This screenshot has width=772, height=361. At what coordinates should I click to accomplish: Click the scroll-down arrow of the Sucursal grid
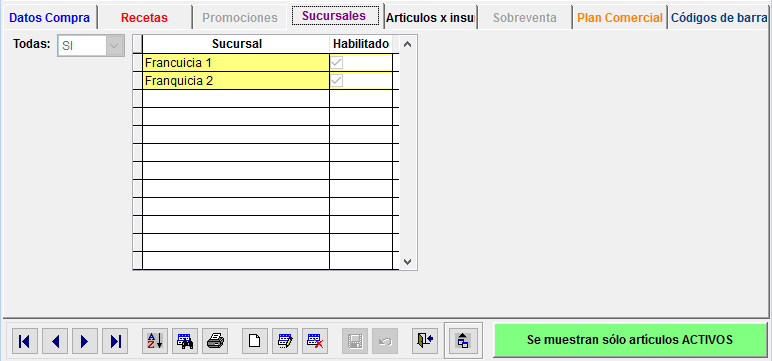point(407,262)
